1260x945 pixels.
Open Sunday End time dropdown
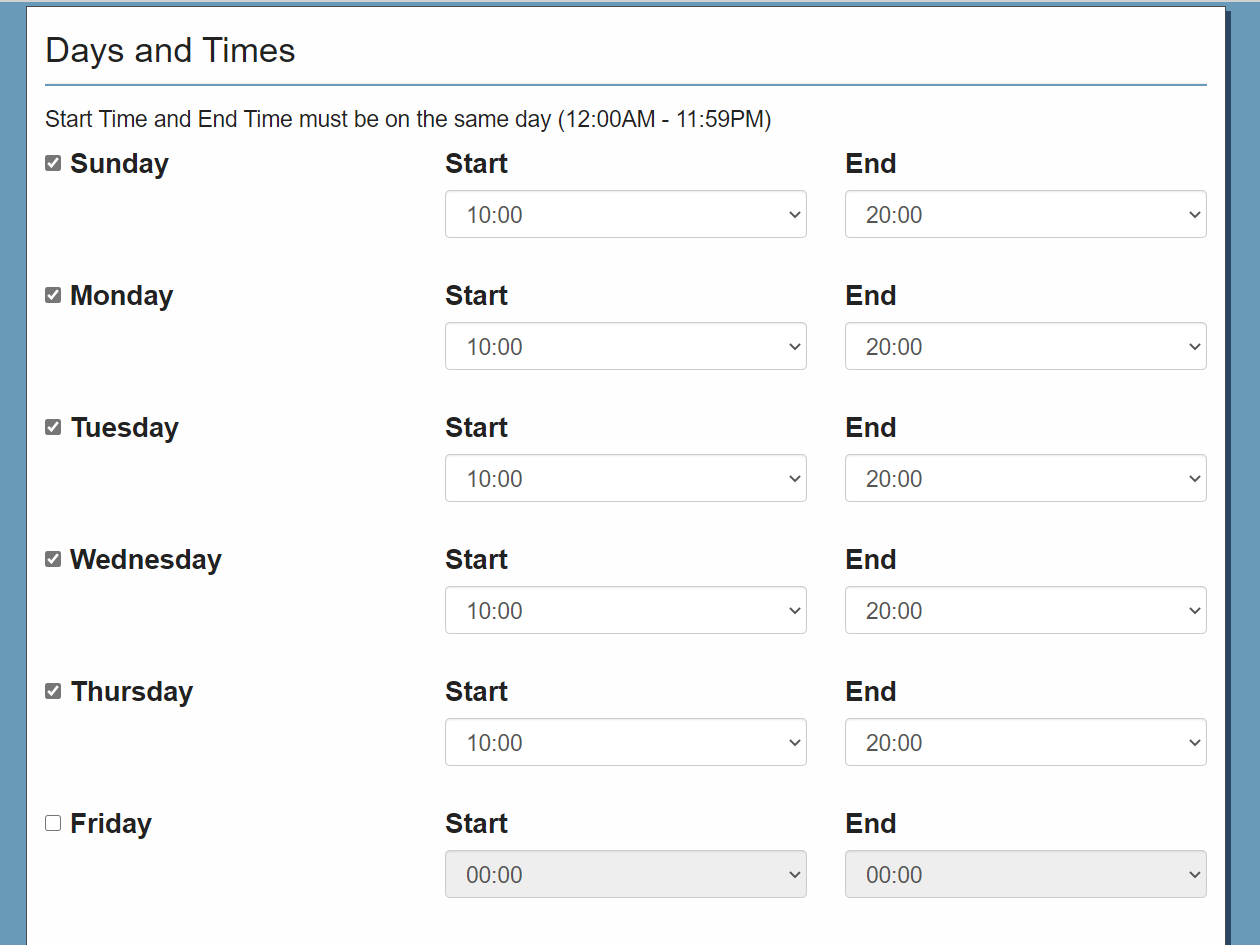1025,215
